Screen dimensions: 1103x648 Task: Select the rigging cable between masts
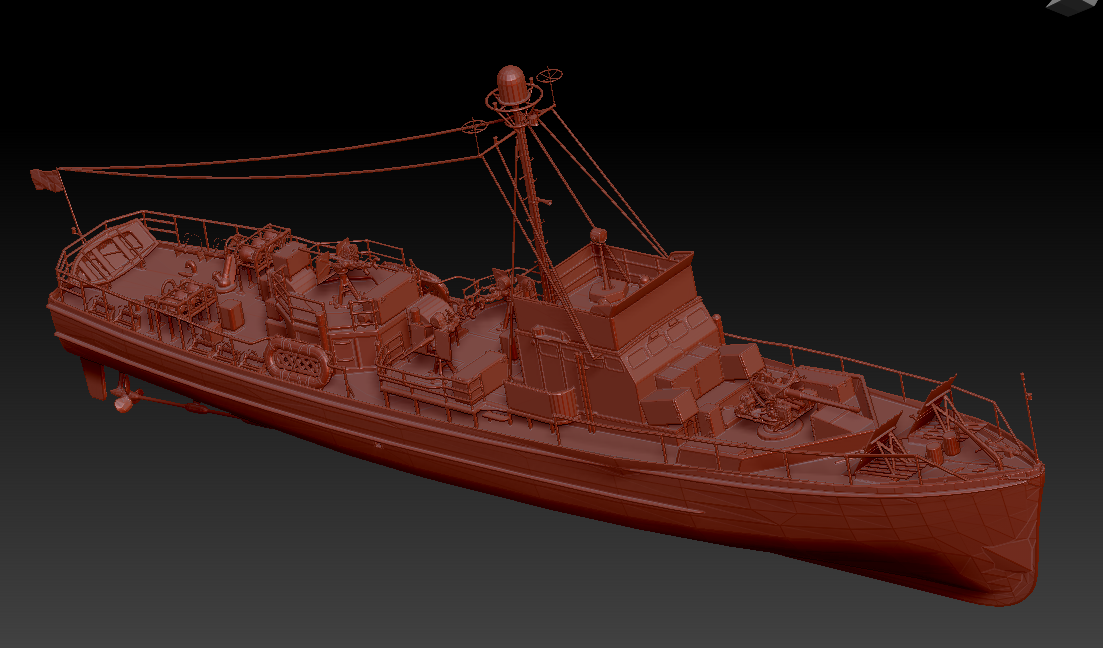click(x=300, y=168)
